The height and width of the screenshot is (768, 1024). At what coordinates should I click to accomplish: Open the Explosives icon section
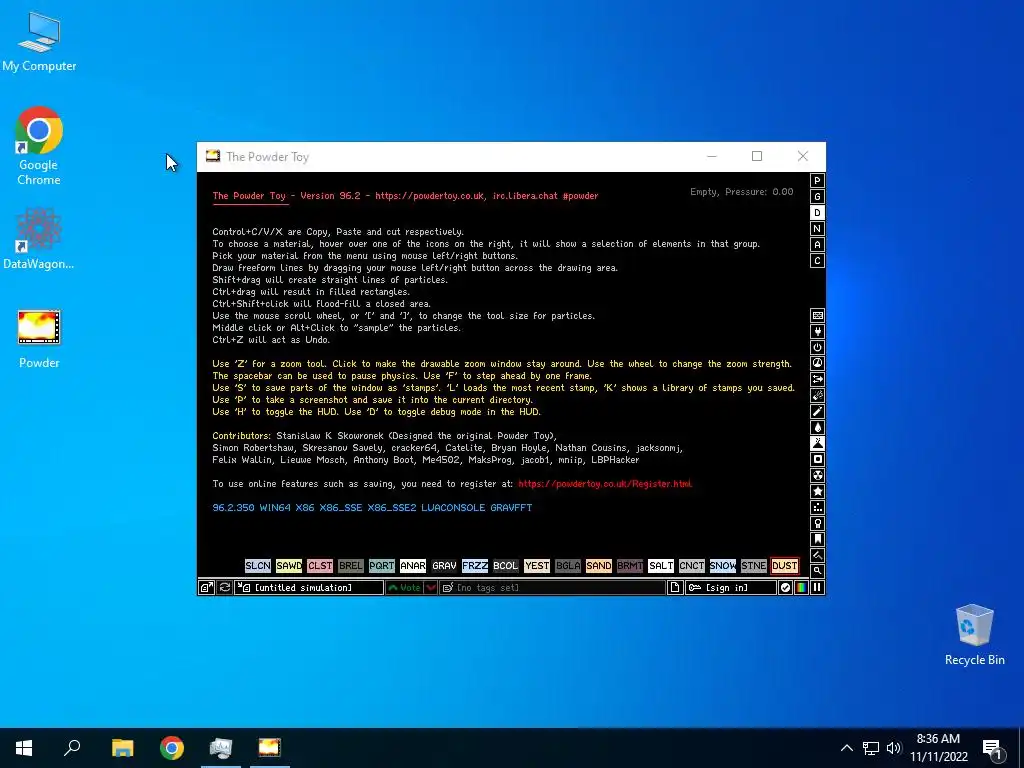pyautogui.click(x=817, y=395)
